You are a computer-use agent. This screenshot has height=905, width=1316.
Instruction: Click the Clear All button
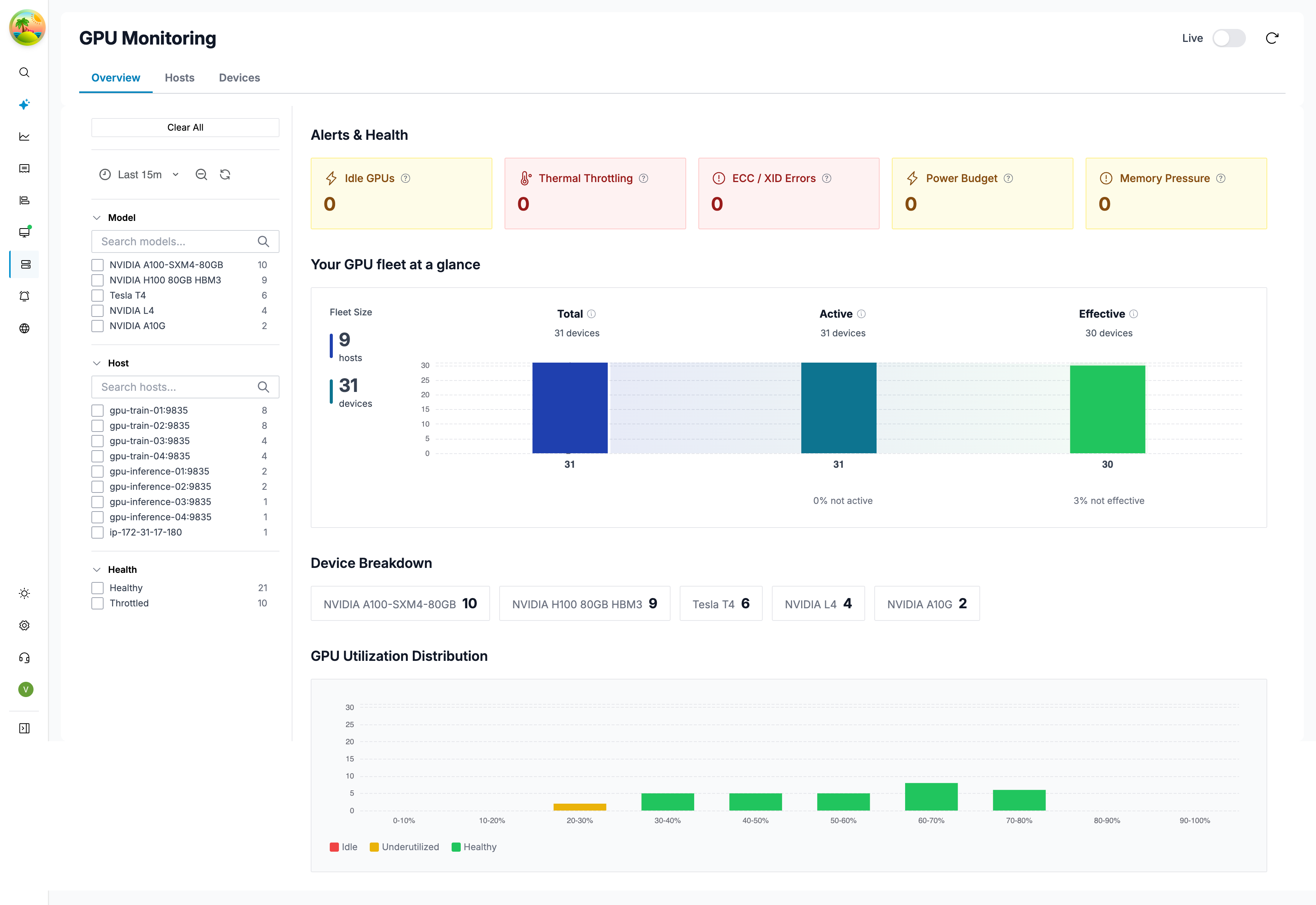click(x=185, y=128)
